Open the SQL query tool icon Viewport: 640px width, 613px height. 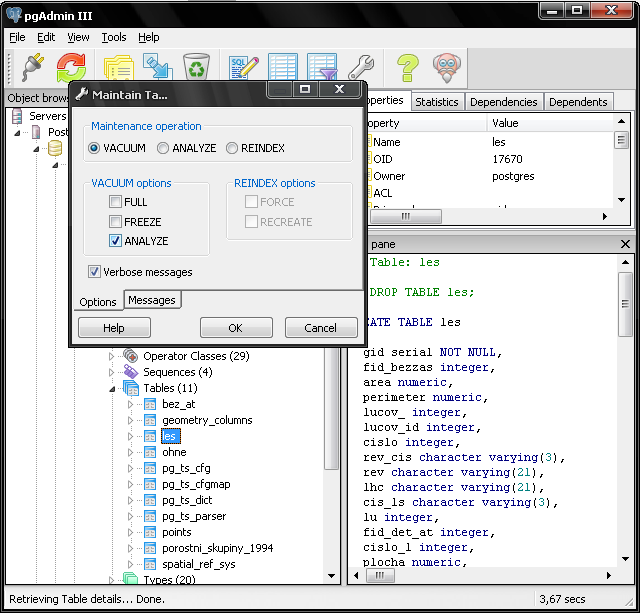click(244, 67)
